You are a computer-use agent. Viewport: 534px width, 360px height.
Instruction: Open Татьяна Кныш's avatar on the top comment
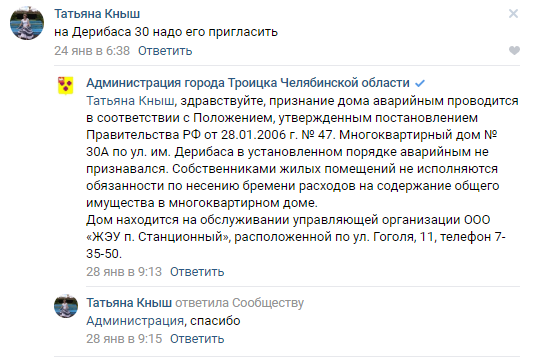click(27, 23)
